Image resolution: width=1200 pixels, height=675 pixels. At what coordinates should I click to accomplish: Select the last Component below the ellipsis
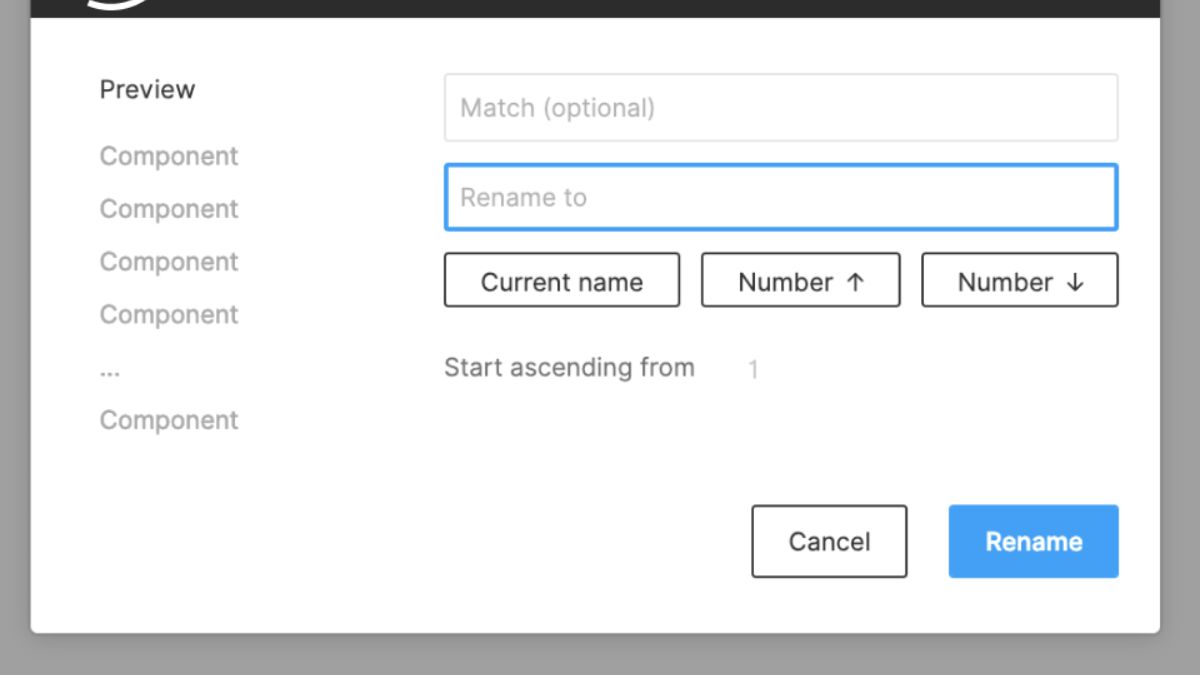(169, 420)
